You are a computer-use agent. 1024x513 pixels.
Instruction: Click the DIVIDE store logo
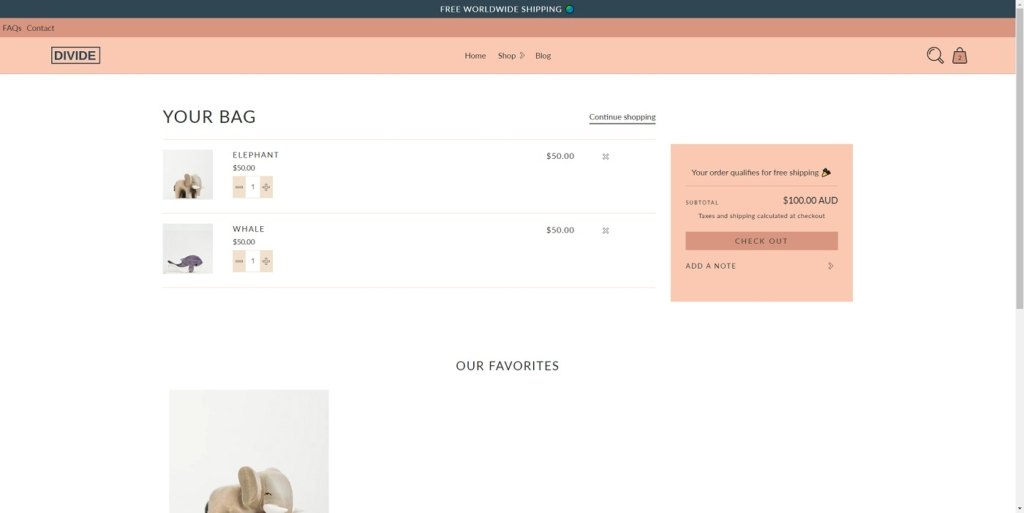tap(76, 56)
